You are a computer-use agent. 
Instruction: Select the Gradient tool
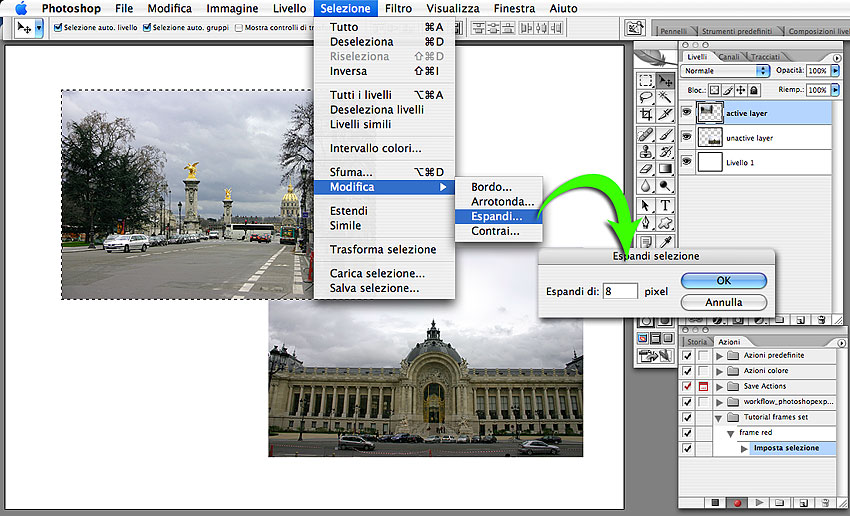pos(665,169)
